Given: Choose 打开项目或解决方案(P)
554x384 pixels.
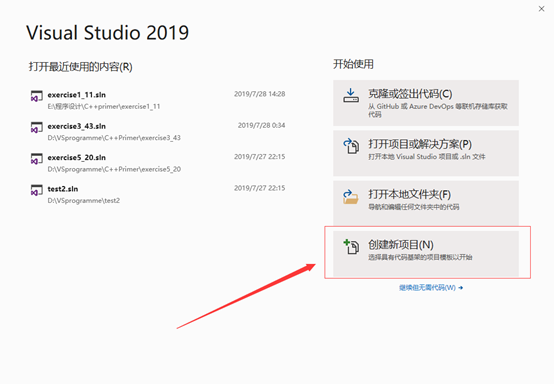Looking at the screenshot, I should (426, 153).
